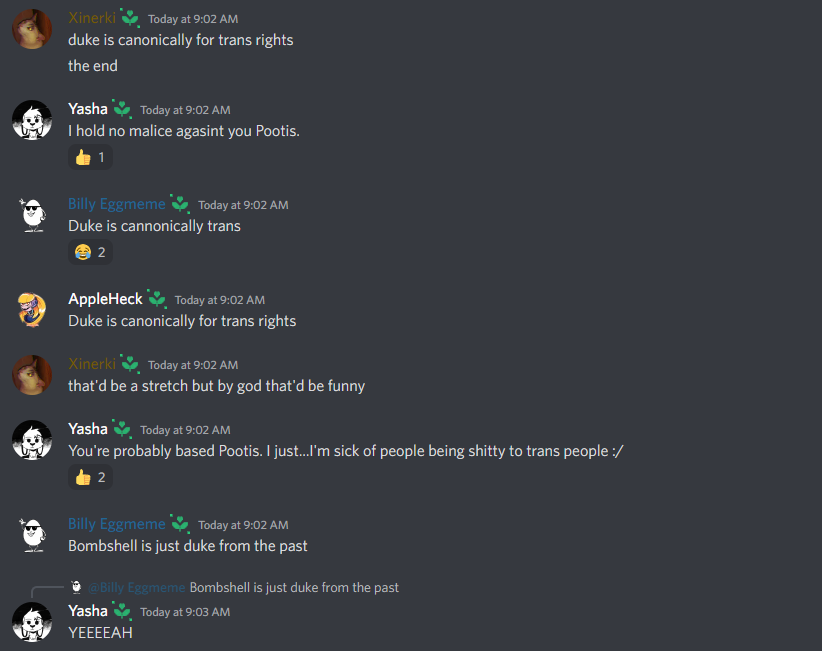Click the 9:03 AM timestamp on Yasha's reply
The width and height of the screenshot is (822, 651).
click(x=185, y=612)
